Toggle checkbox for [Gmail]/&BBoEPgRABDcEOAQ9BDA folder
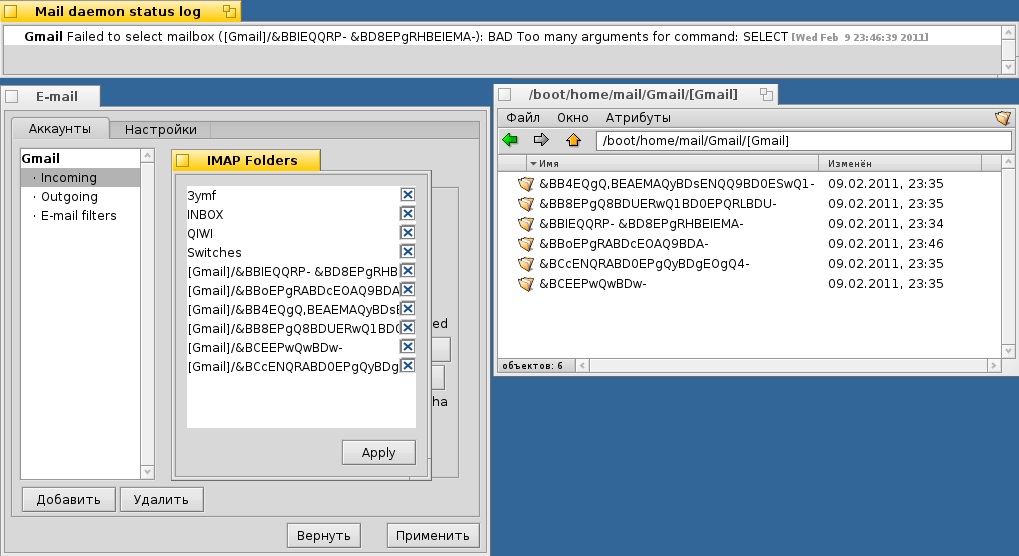This screenshot has height=556, width=1019. click(407, 290)
